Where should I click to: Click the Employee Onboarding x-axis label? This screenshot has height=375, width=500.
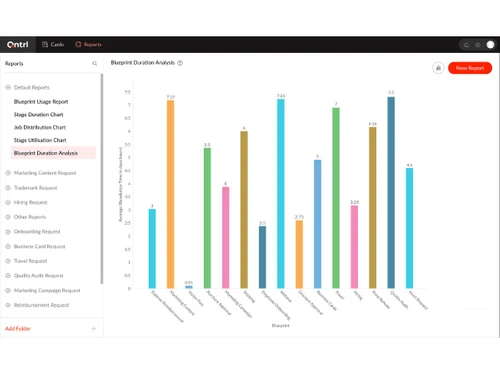click(x=276, y=305)
